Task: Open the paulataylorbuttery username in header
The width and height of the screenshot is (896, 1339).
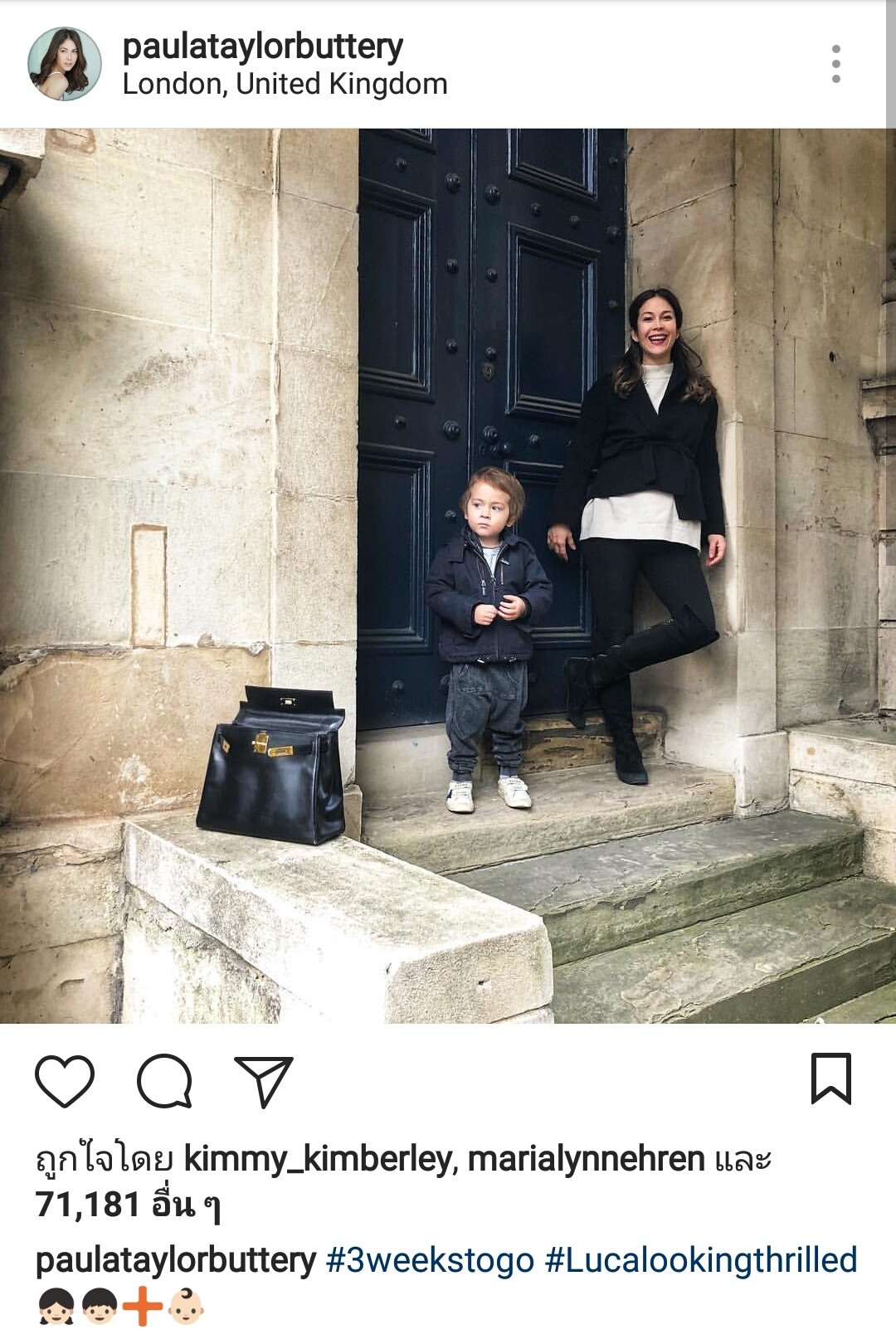Action: 263,46
